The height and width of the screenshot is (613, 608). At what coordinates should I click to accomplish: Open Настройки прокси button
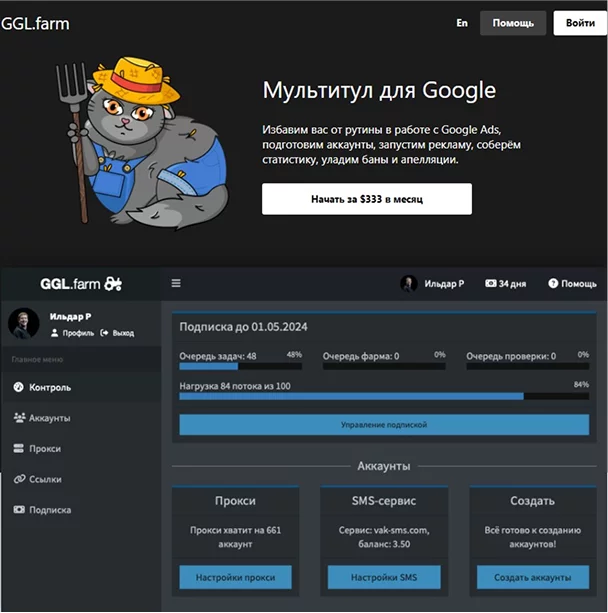[235, 578]
